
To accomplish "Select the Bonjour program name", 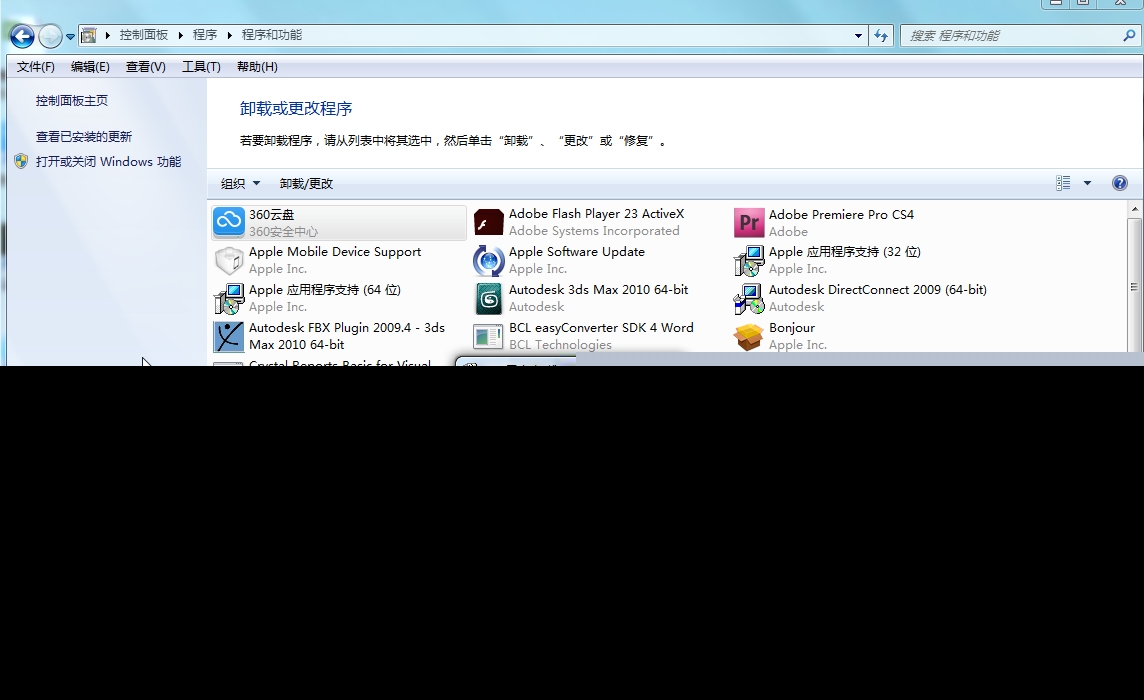I will coord(792,328).
